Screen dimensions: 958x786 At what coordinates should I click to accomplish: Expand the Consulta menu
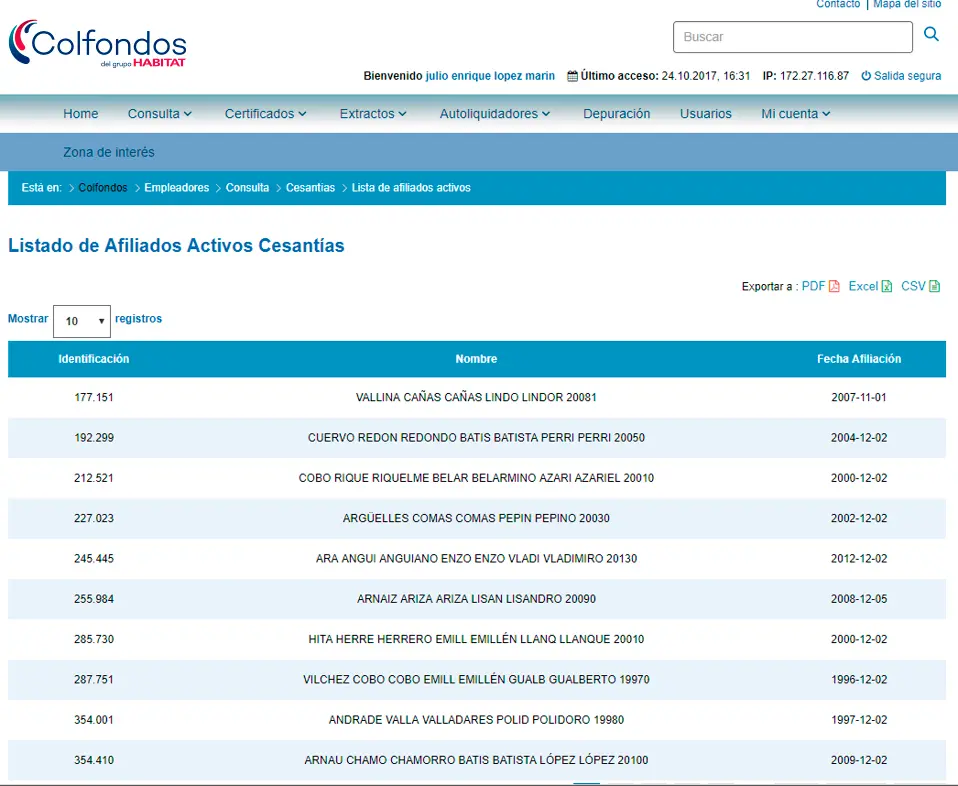[x=160, y=114]
